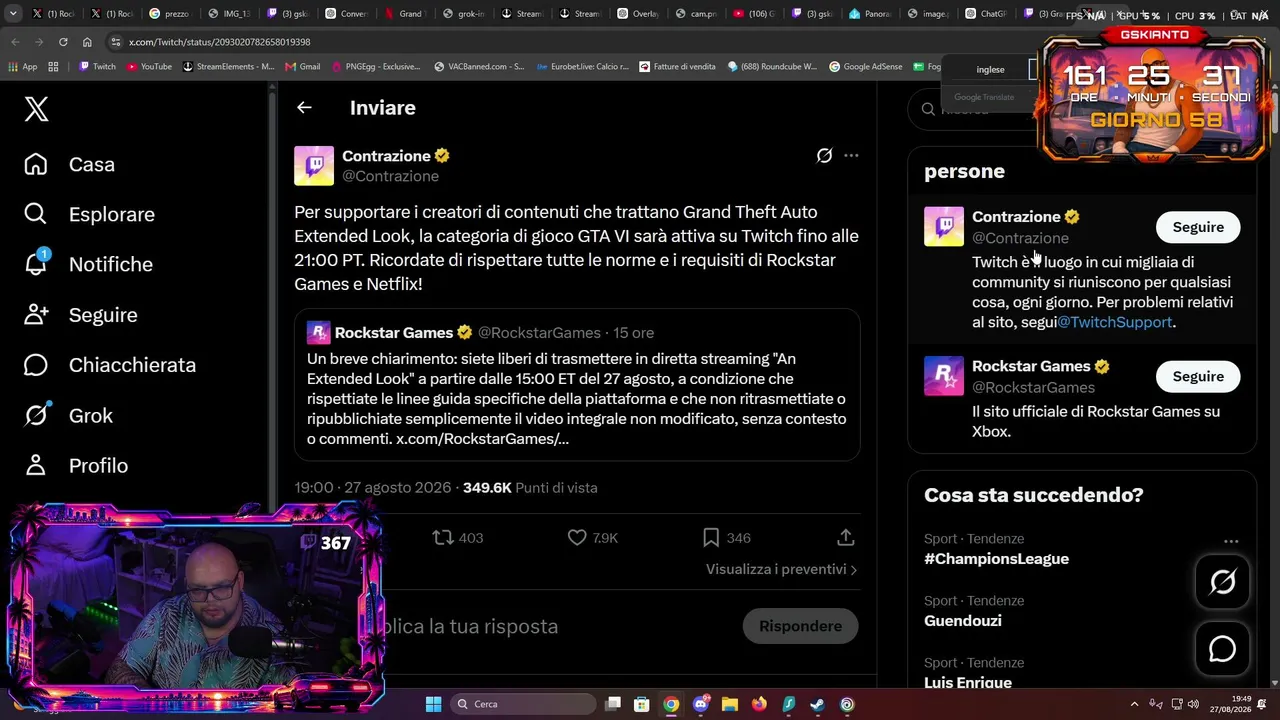This screenshot has height=720, width=1280.
Task: Open the Task View taskbar icon
Action: (613, 704)
